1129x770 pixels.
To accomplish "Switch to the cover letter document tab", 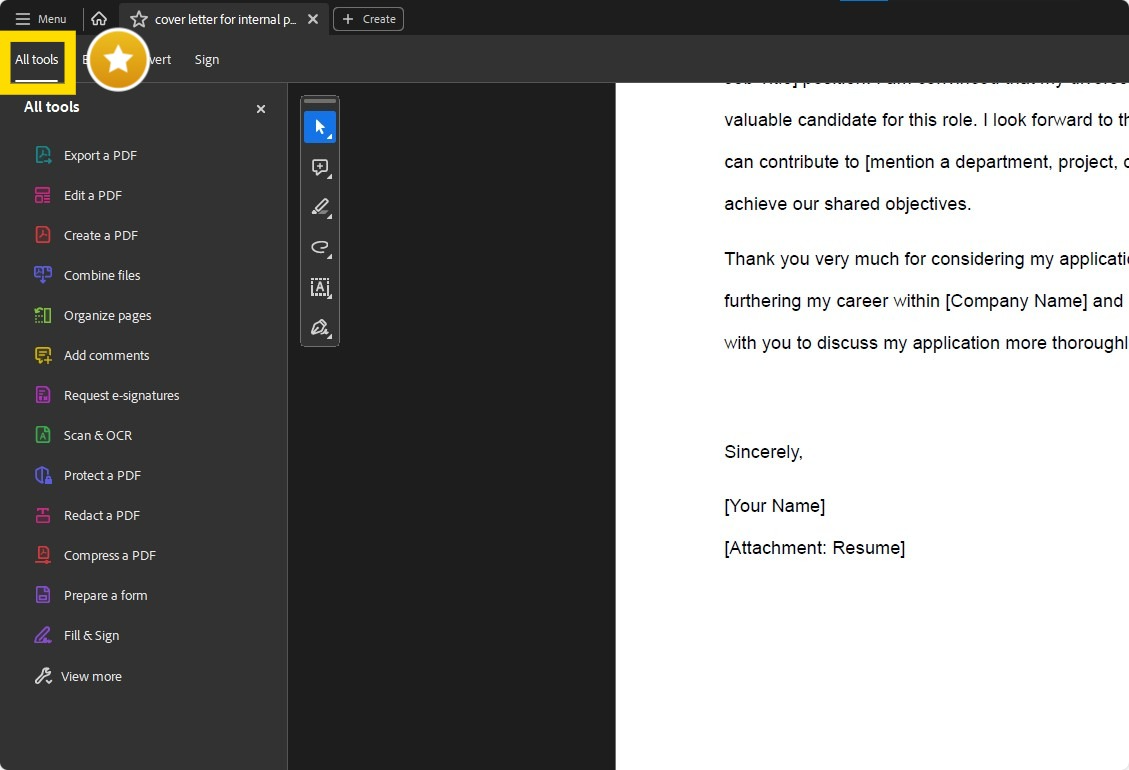I will (225, 19).
